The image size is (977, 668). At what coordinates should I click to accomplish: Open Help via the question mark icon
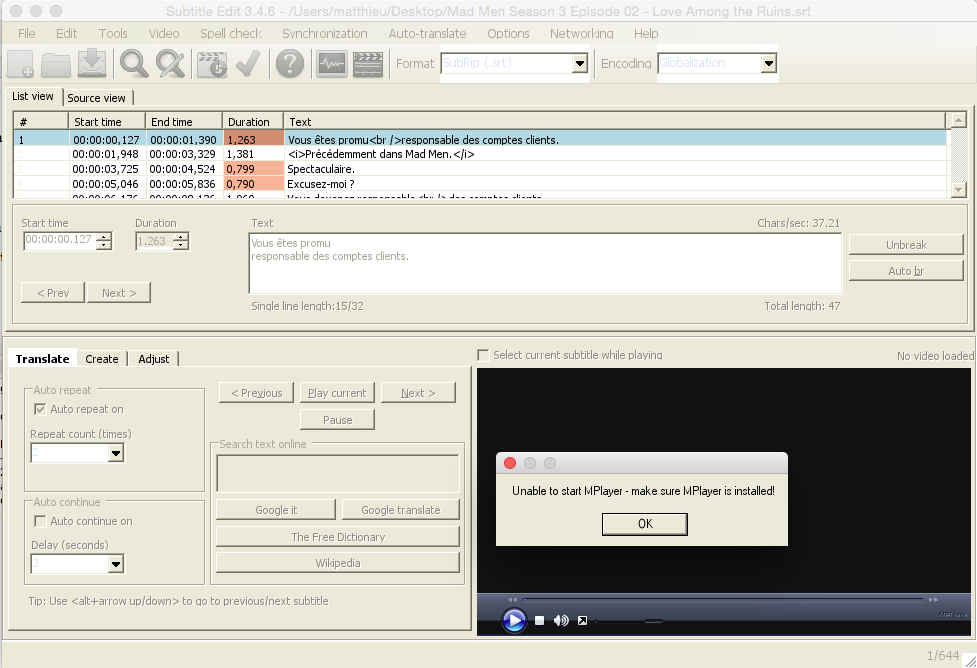288,63
